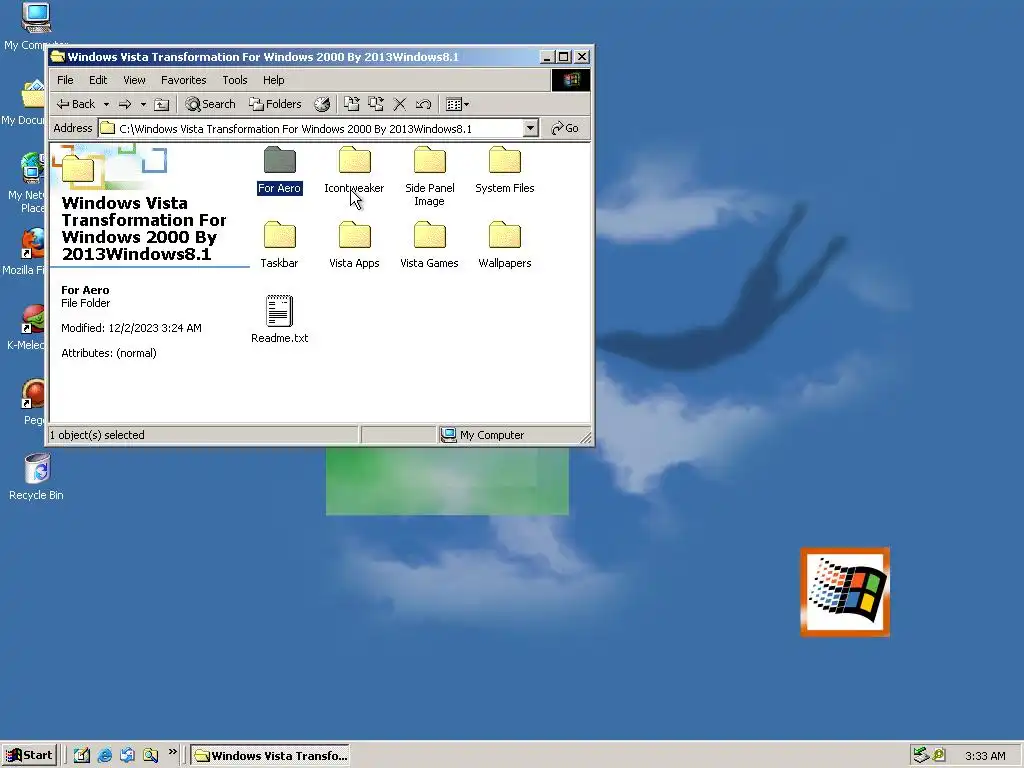Click the Undo toolbar icon
The height and width of the screenshot is (768, 1024).
tap(423, 104)
